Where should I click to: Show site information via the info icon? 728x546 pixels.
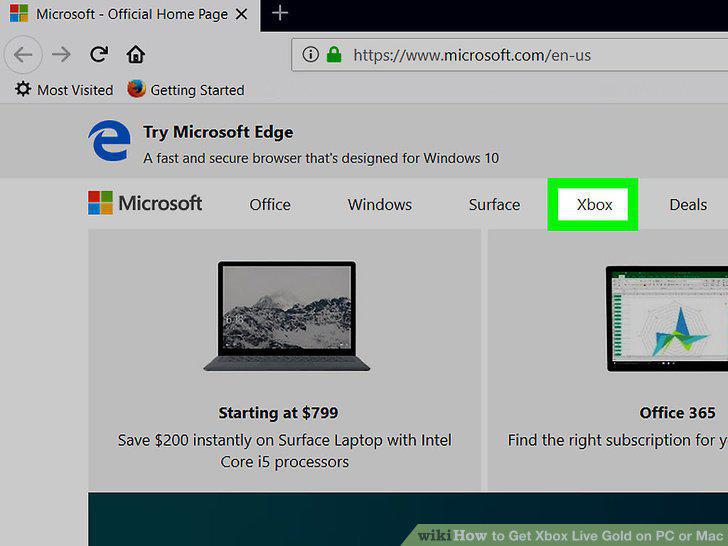coord(310,55)
